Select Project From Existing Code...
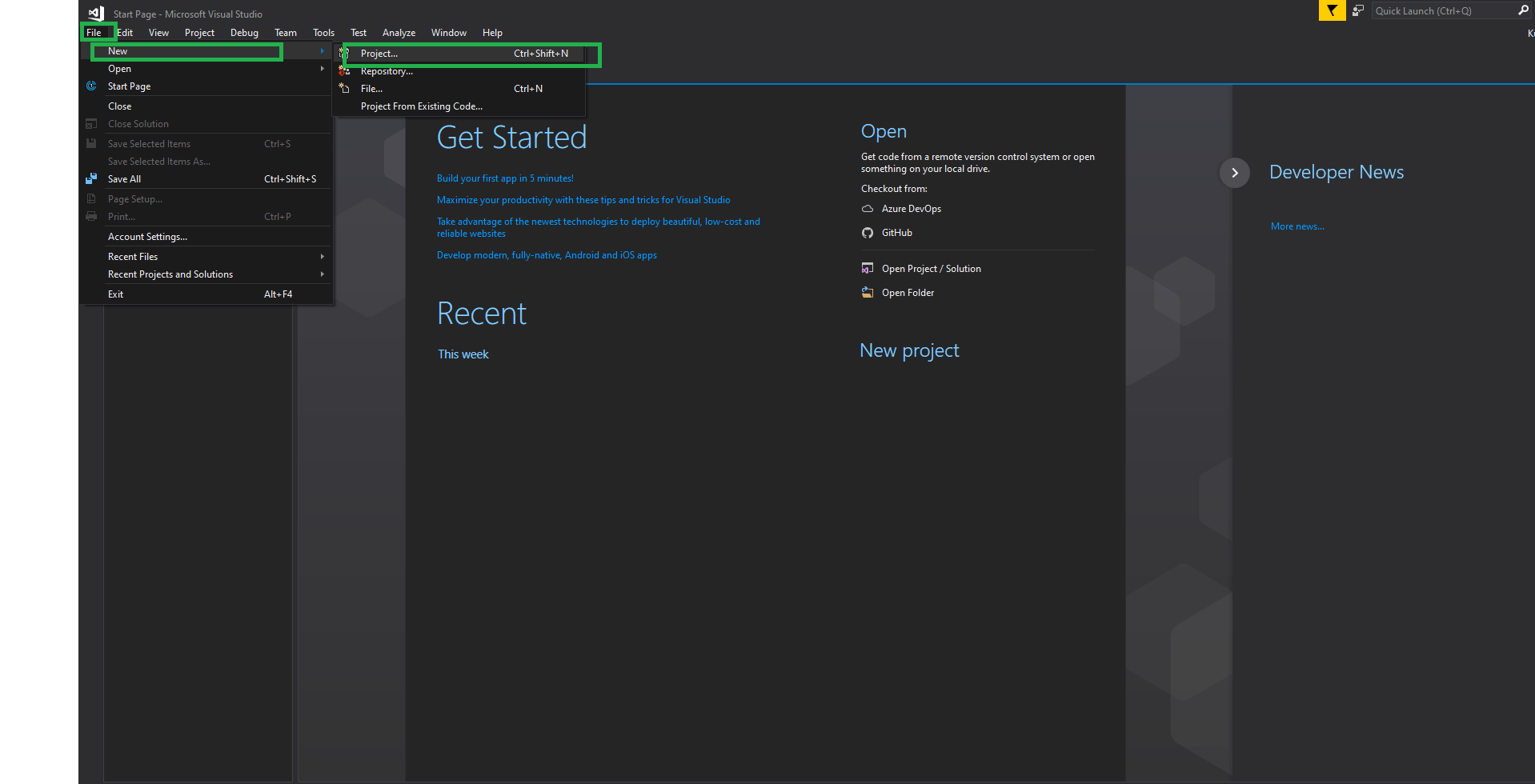 point(459,106)
